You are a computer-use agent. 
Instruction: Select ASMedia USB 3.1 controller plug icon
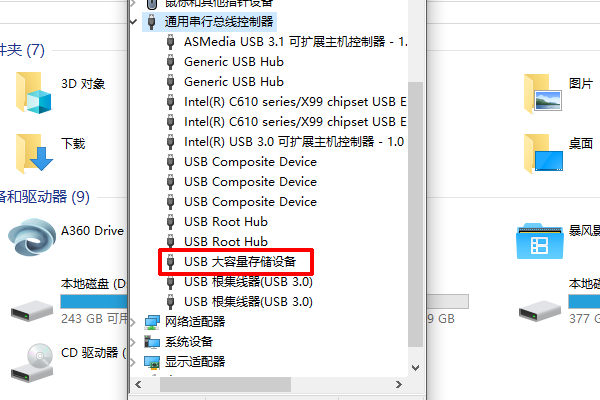coord(171,42)
